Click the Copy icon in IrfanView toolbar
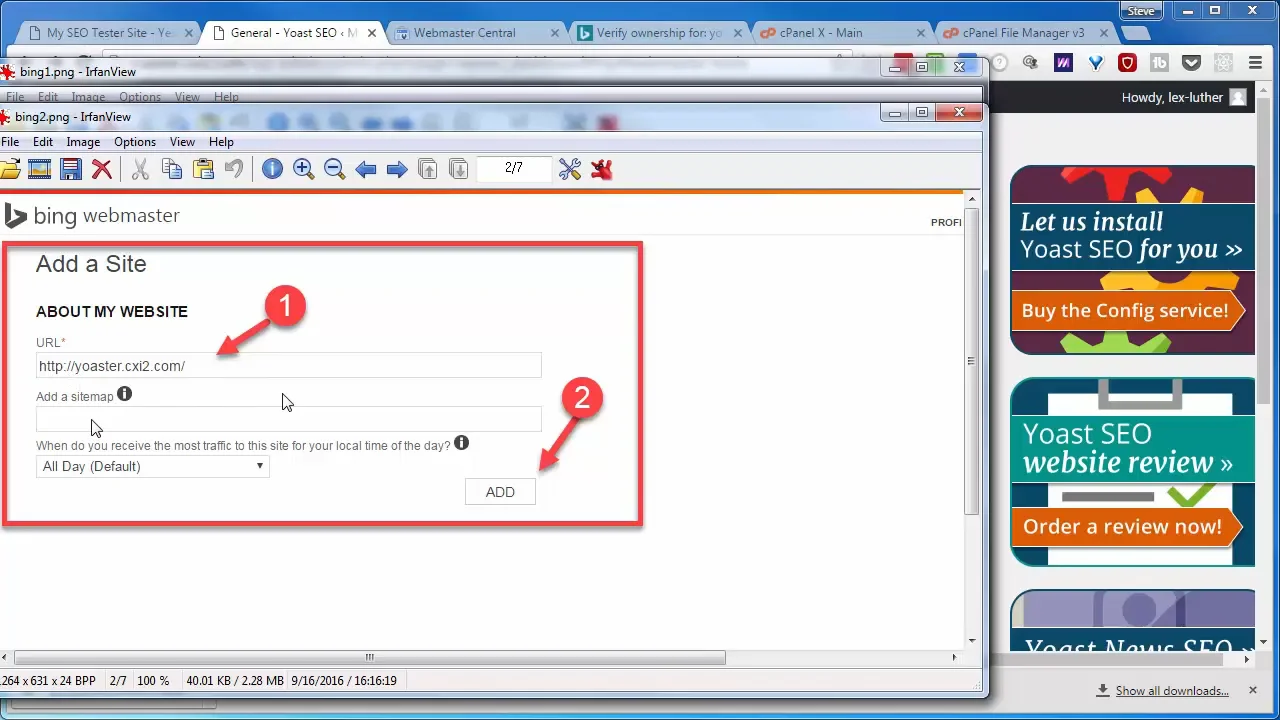1280x720 pixels. (x=172, y=169)
